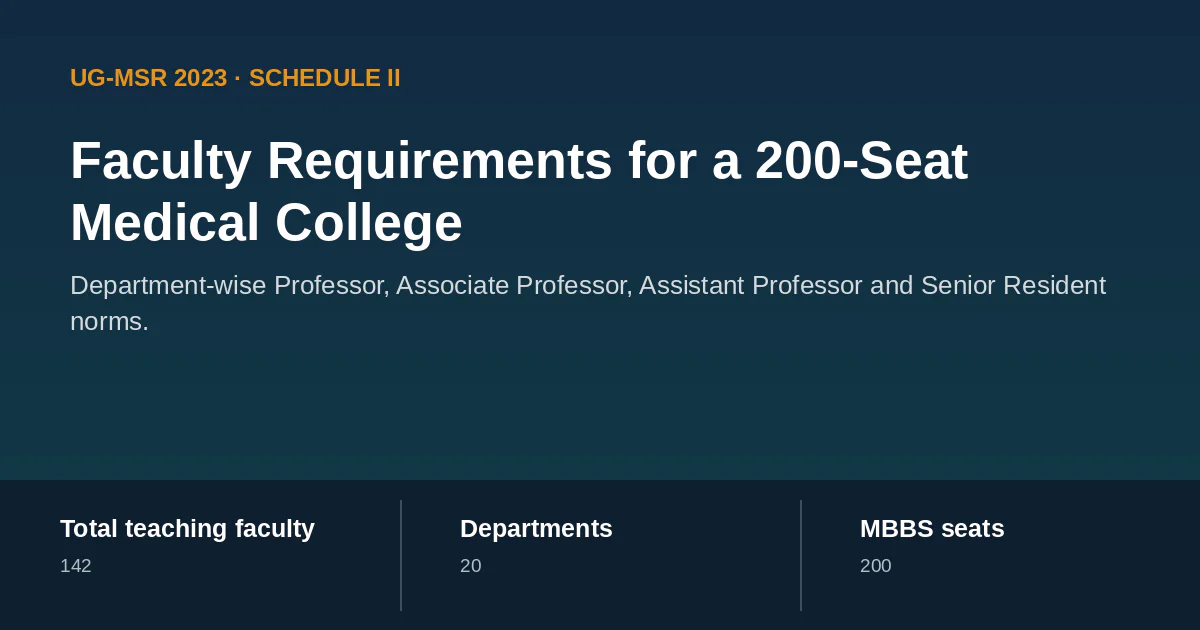Click the title line "Faculty Requirements for a 200-Seat"
Screen dimensions: 1200x630
tap(519, 161)
